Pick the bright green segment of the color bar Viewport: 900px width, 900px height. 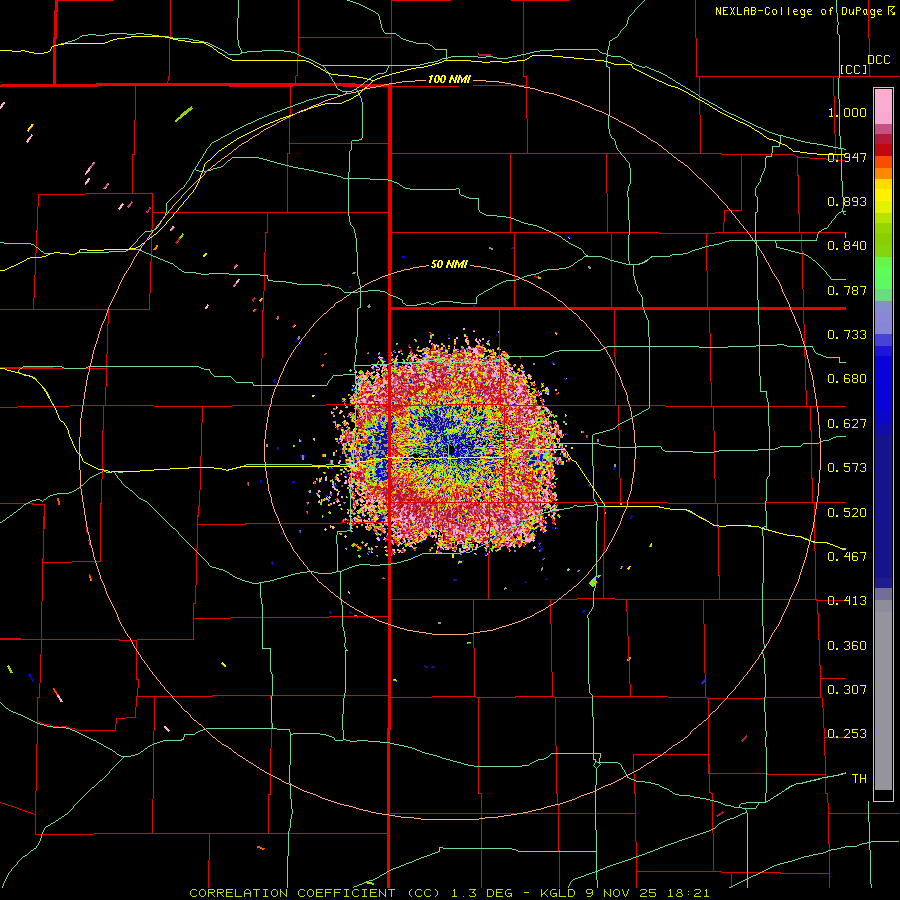883,273
